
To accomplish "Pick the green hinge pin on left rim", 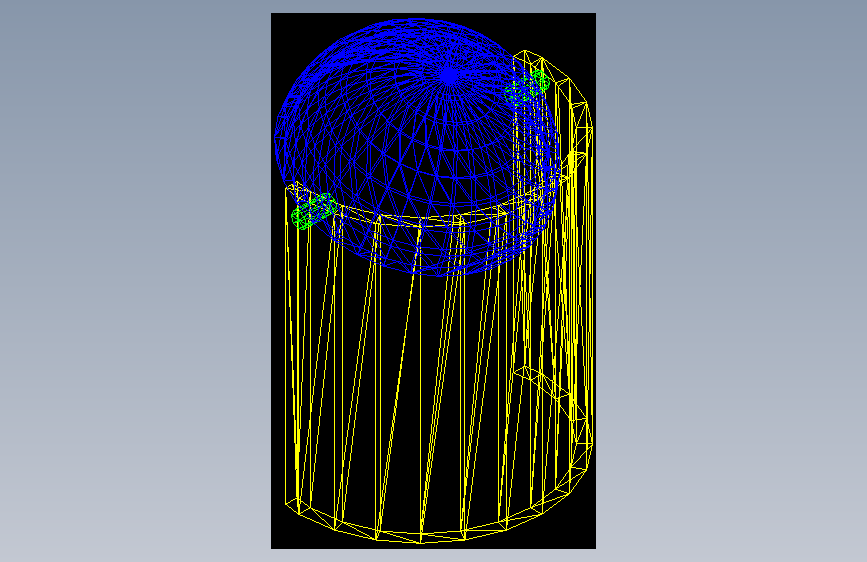I will [313, 211].
